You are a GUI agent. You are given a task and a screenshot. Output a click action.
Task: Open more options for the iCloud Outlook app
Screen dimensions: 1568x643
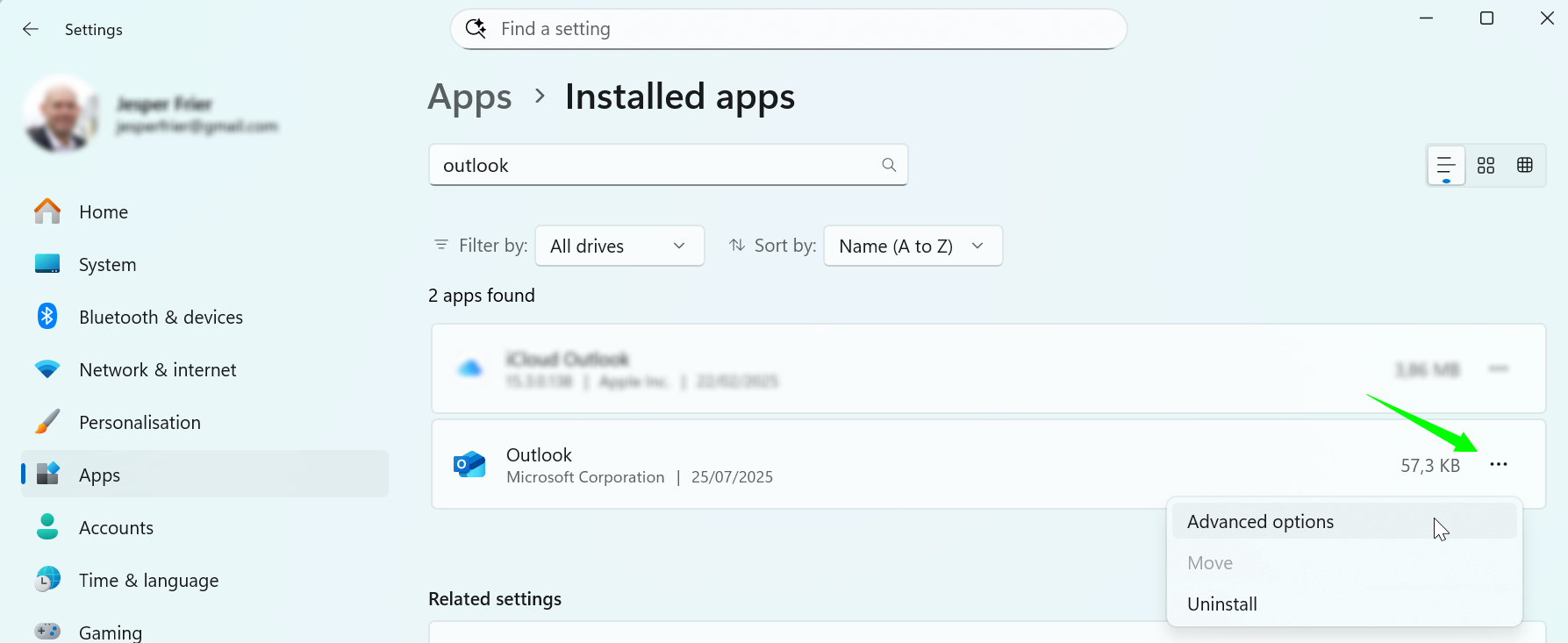(x=1499, y=368)
